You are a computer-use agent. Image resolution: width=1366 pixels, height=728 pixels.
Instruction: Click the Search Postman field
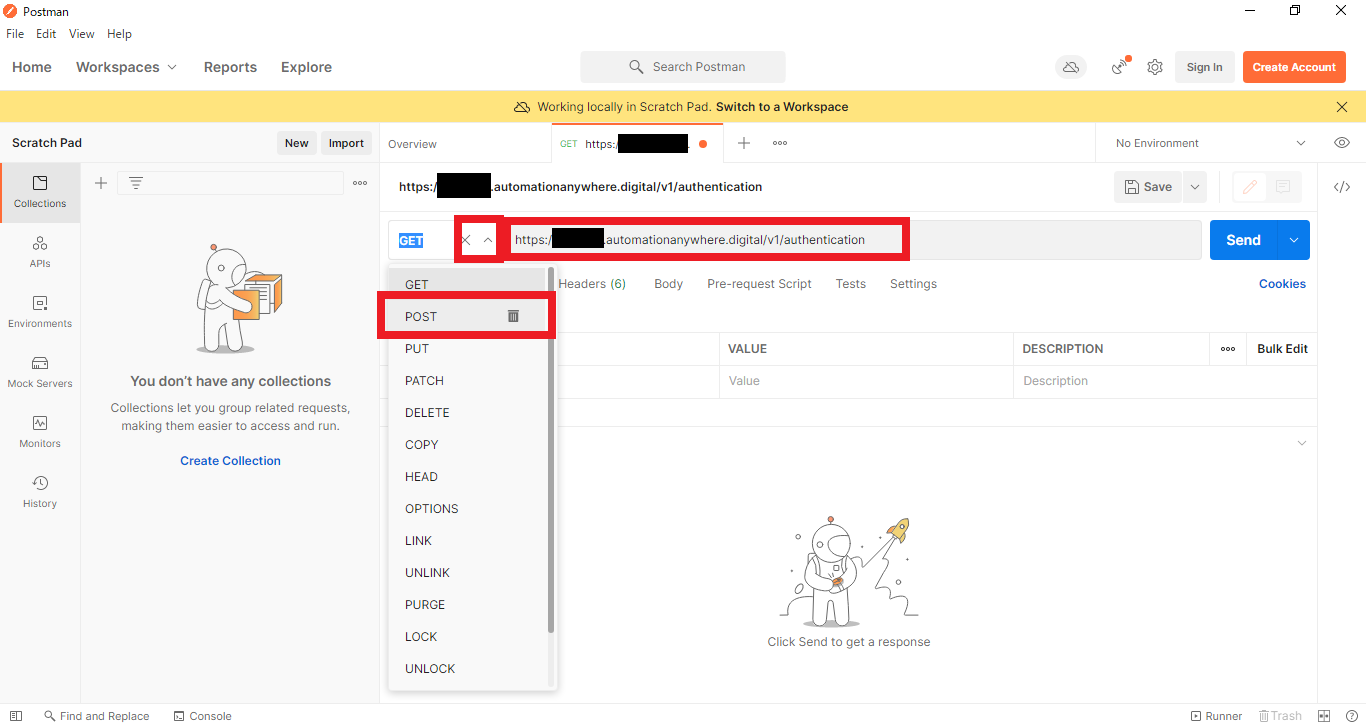(683, 67)
